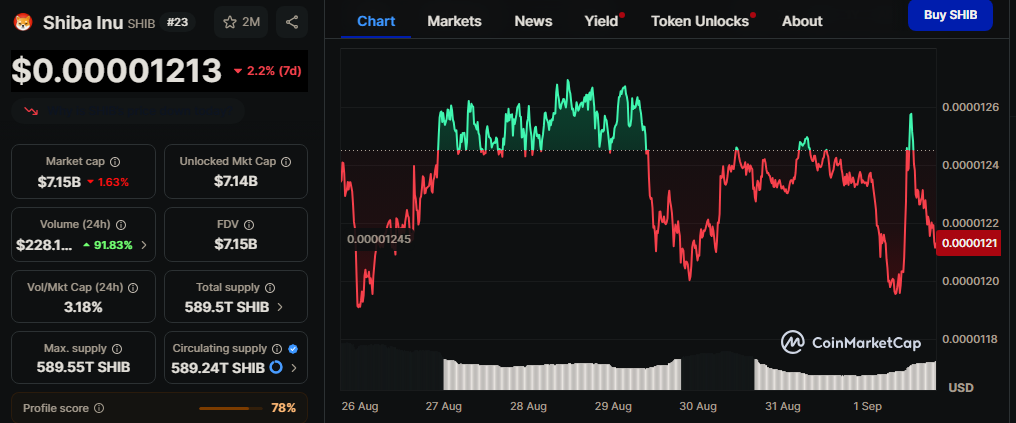This screenshot has height=423, width=1016.
Task: Expand Total supply details chevron
Action: point(280,307)
